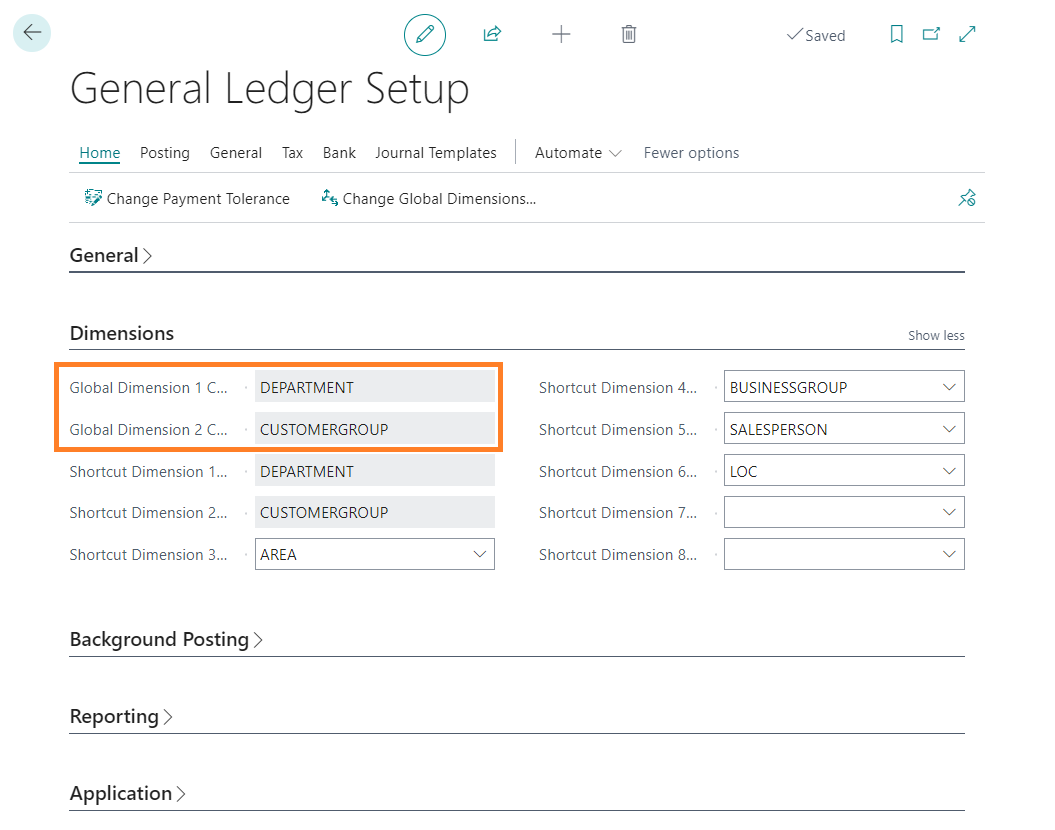Click the Share icon in the top toolbar
Viewport: 1055px width, 830px height.
(491, 33)
